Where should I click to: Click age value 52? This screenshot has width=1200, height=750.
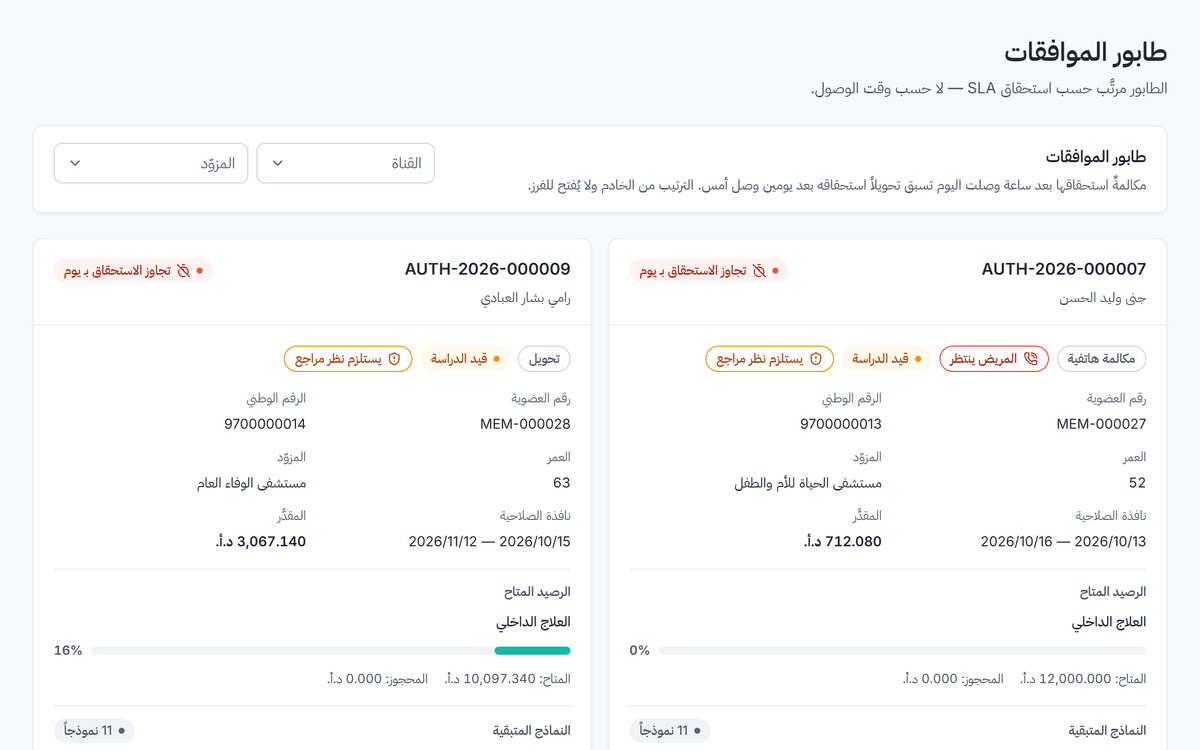[1138, 483]
